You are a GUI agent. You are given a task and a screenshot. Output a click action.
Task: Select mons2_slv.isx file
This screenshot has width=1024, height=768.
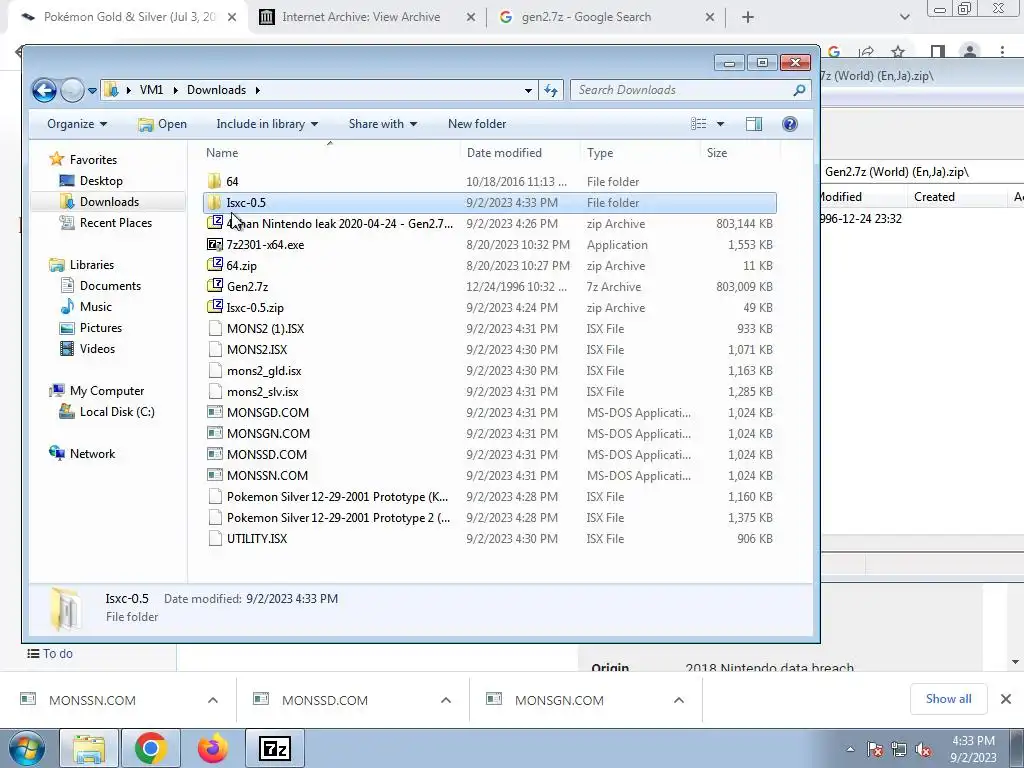pos(490,391)
